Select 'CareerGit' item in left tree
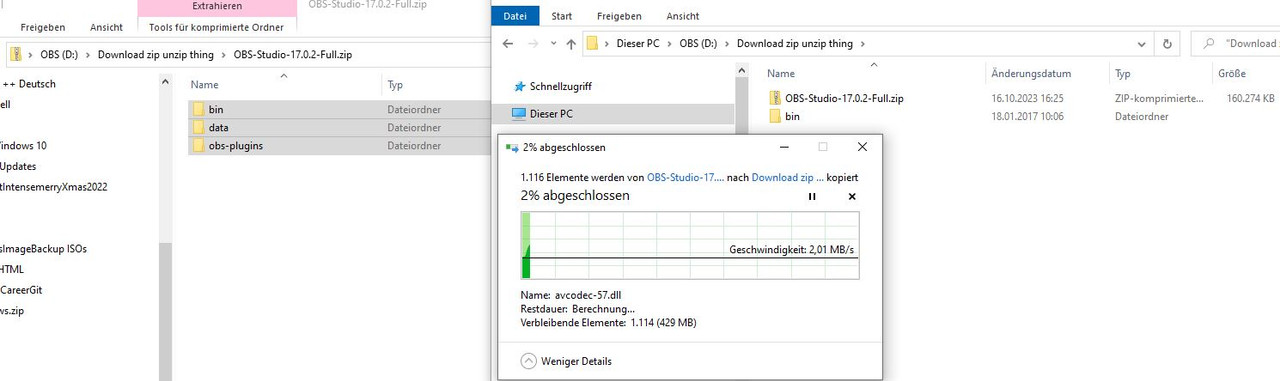This screenshot has width=1280, height=381. [21, 290]
